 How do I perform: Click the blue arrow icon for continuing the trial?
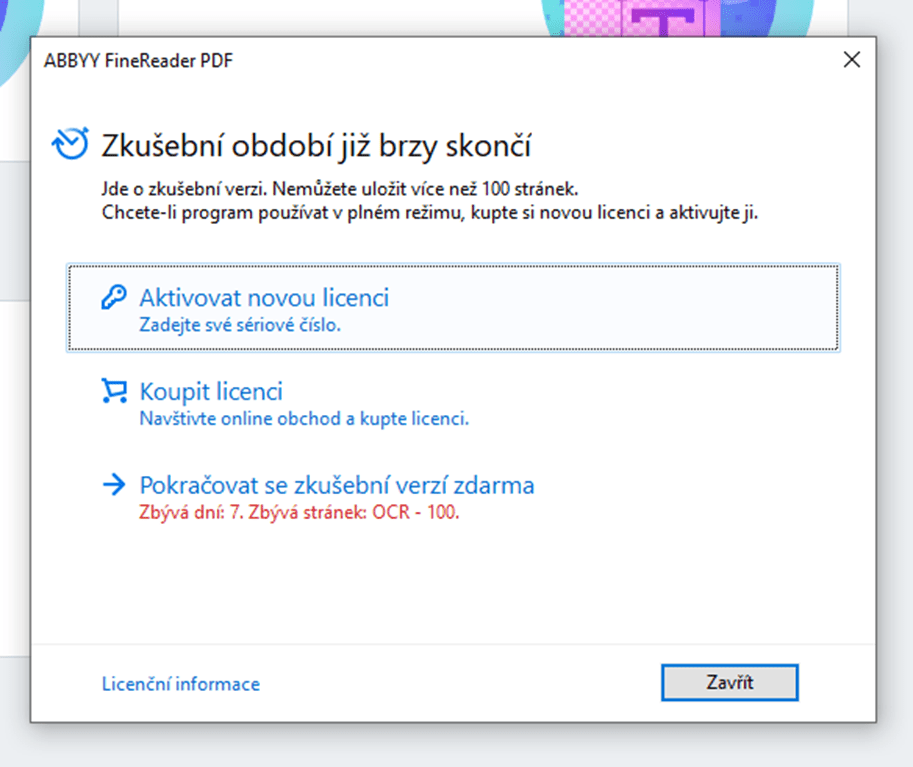(x=114, y=484)
